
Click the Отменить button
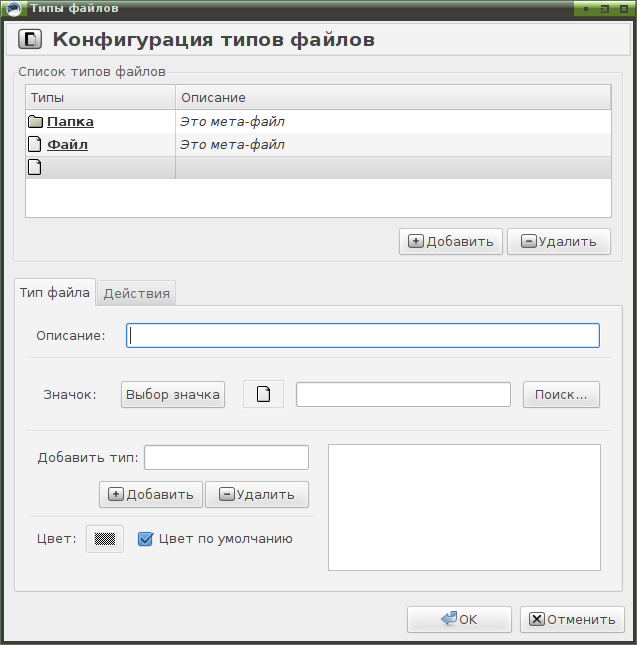click(x=572, y=619)
